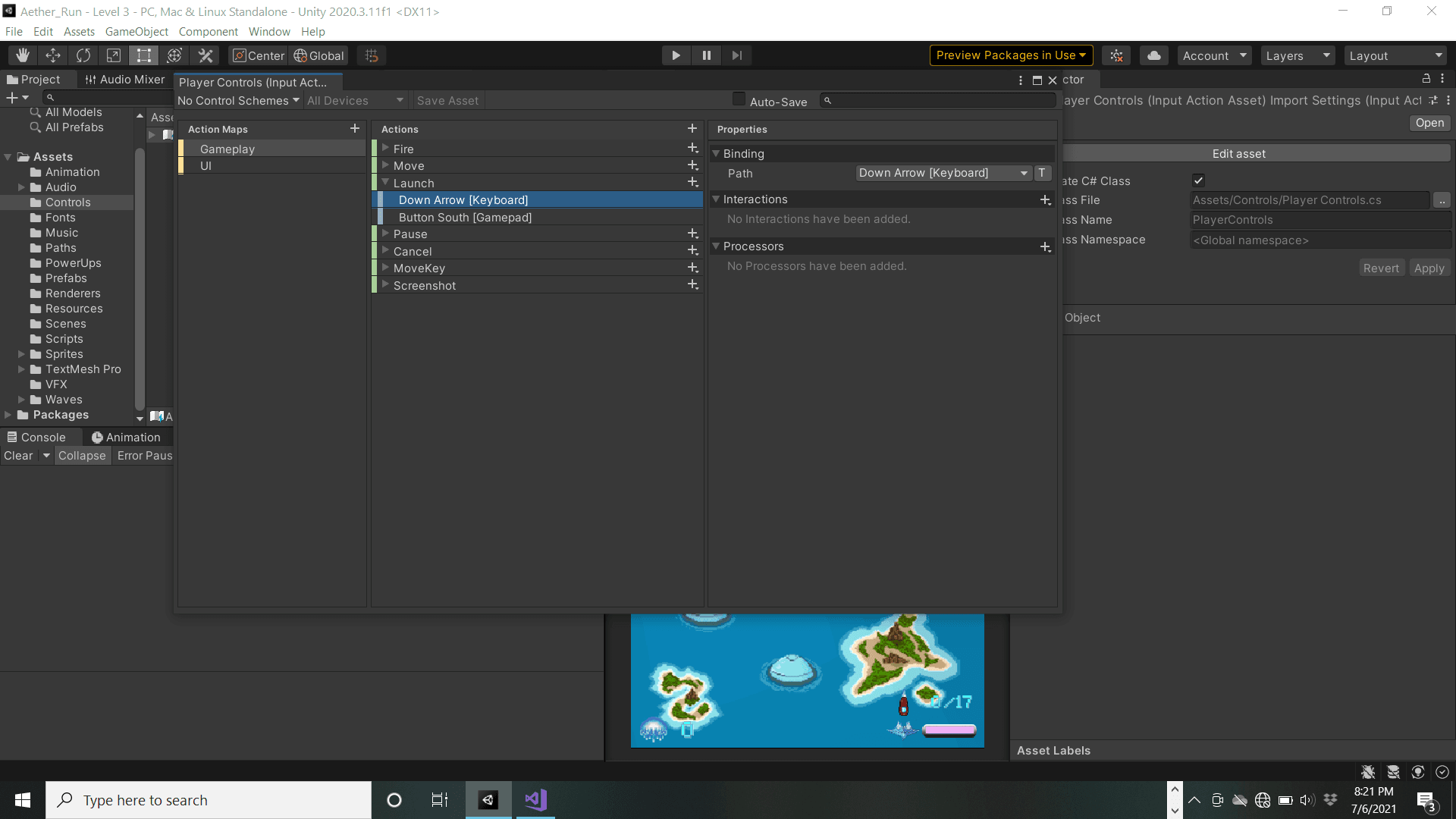Toggle the Auto-Save checkbox

click(739, 99)
